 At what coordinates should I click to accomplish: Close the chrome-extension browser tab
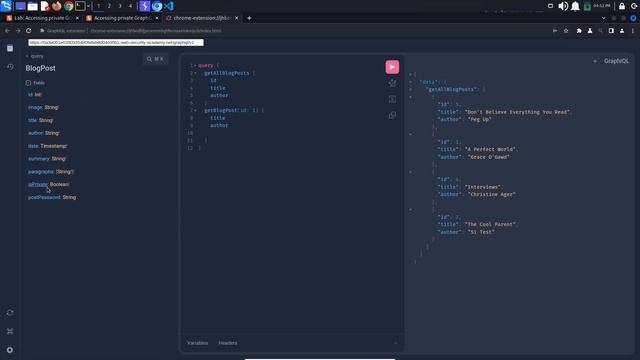236,18
